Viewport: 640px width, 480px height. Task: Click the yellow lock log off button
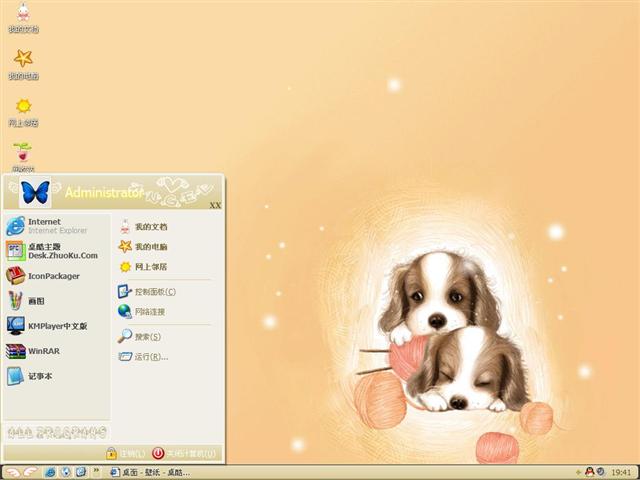point(125,453)
